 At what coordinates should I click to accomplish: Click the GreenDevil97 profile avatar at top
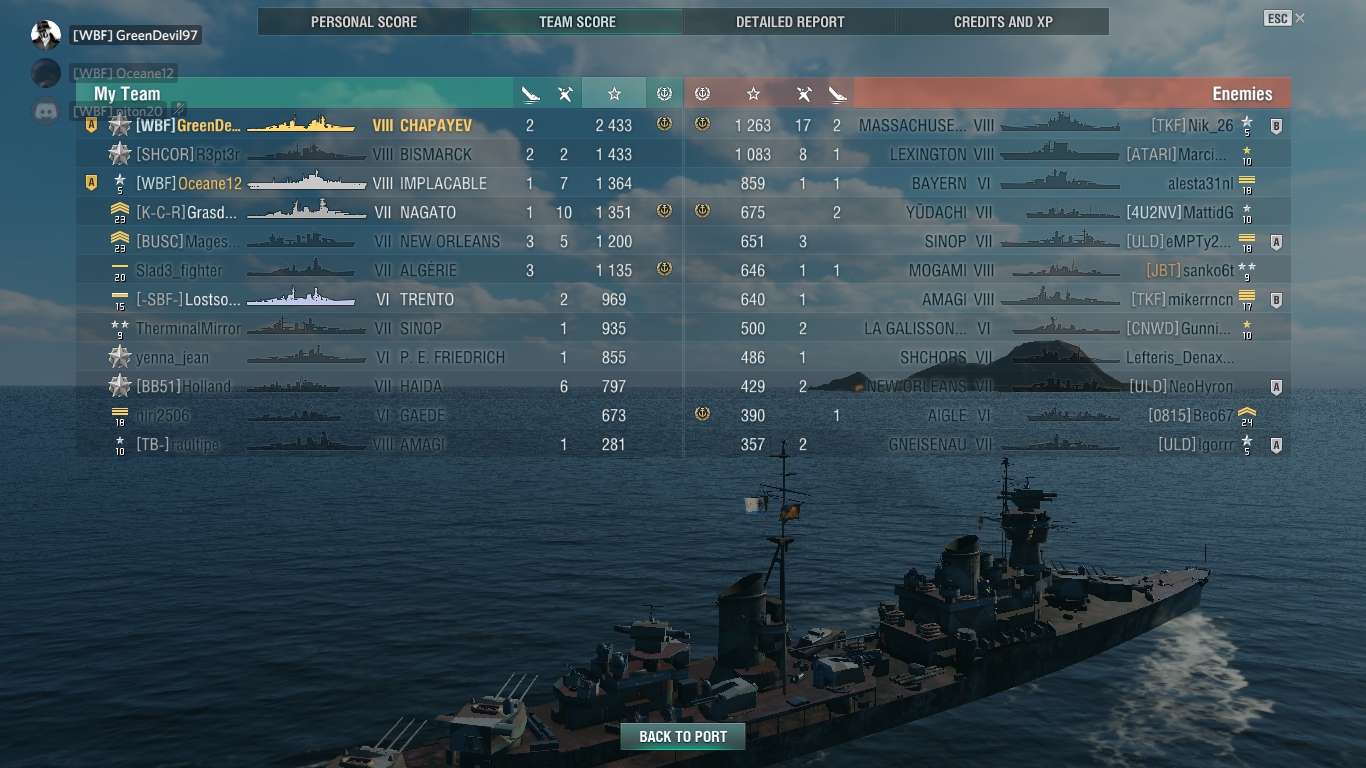pos(46,35)
